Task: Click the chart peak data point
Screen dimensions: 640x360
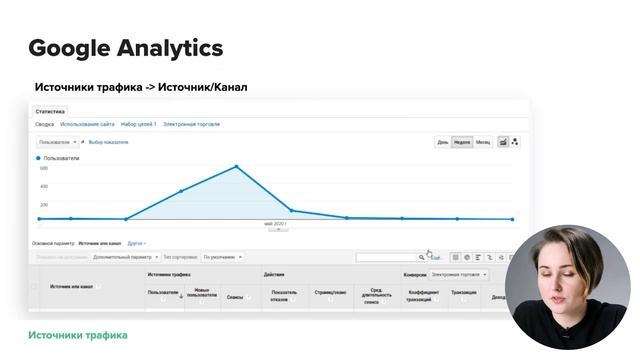Action: (236, 167)
